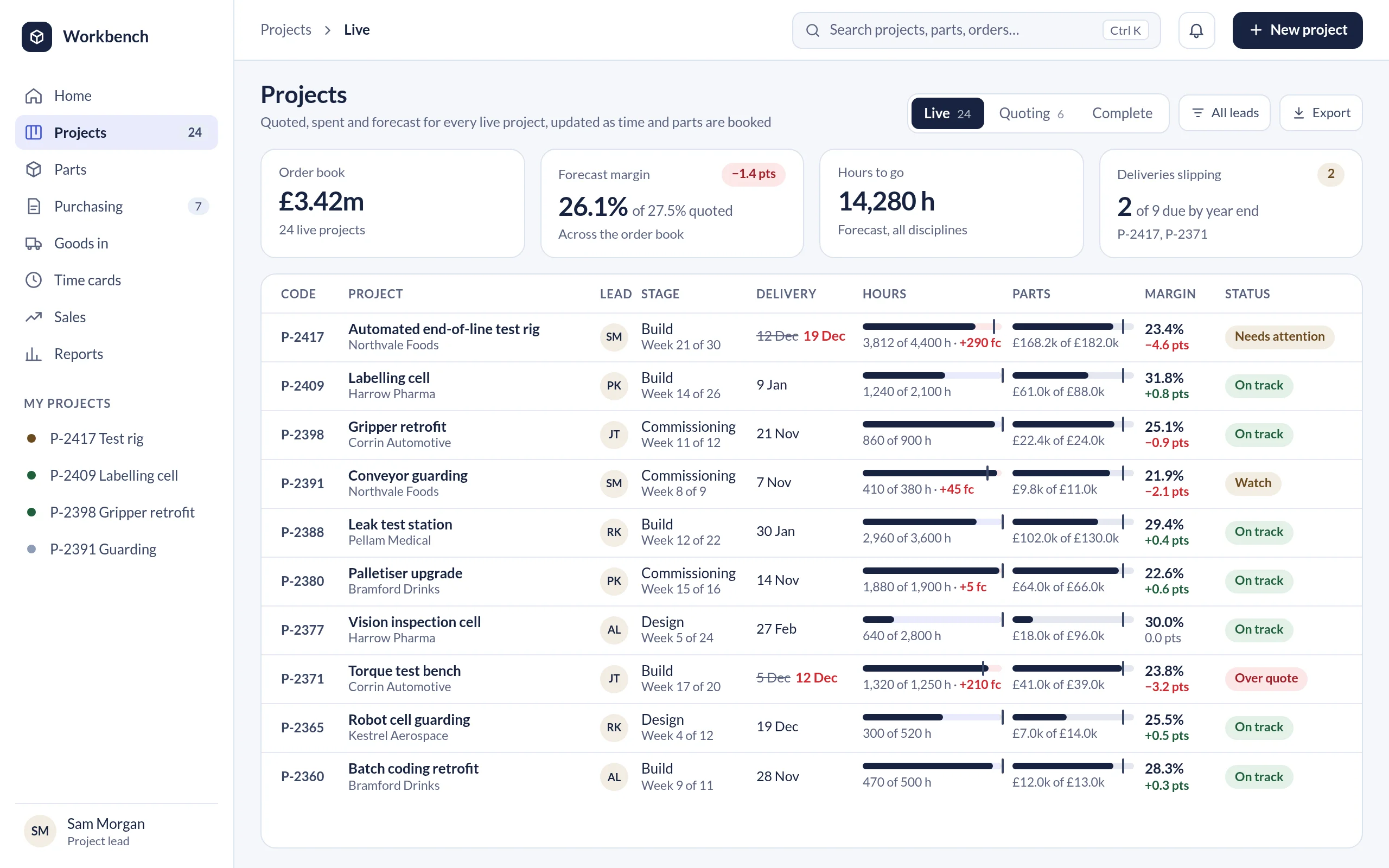Click the Deliveries slipping card
Viewport: 1389px width, 868px height.
pos(1231,204)
